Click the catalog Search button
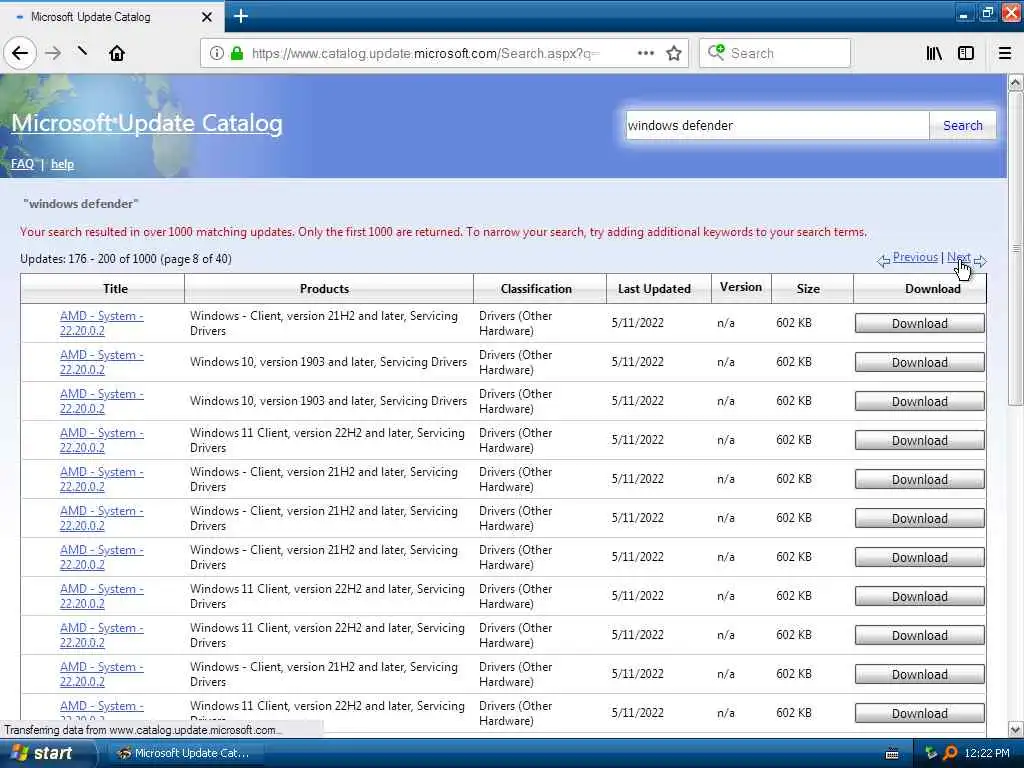This screenshot has height=768, width=1024. 963,125
